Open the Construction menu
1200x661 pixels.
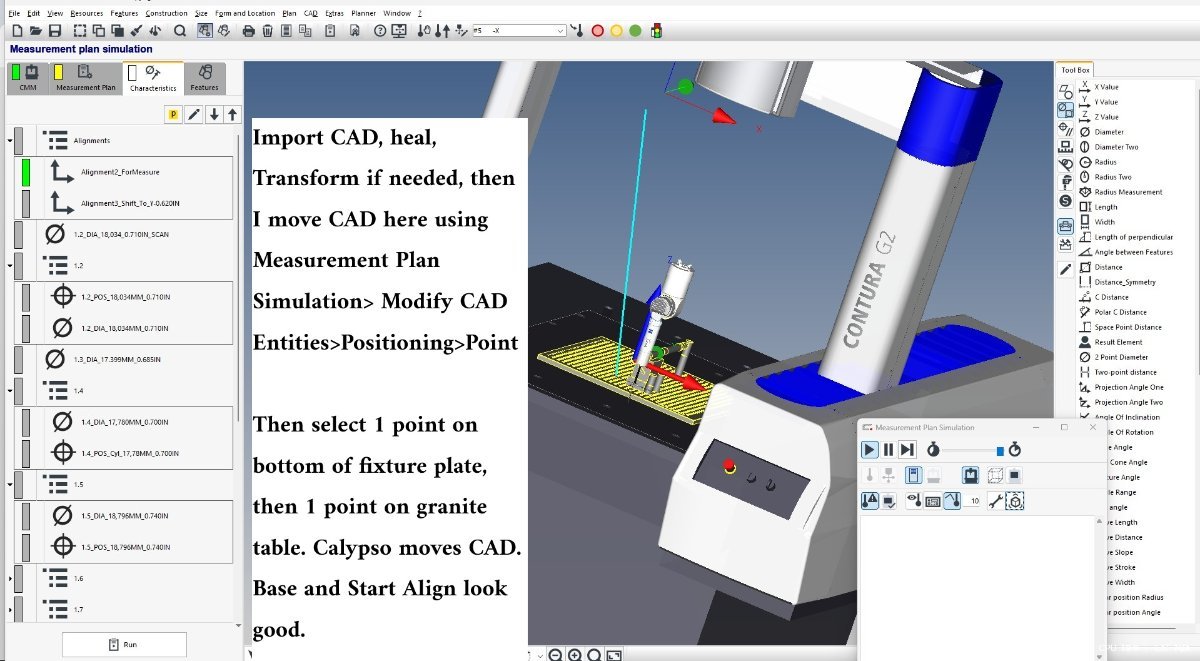[166, 13]
